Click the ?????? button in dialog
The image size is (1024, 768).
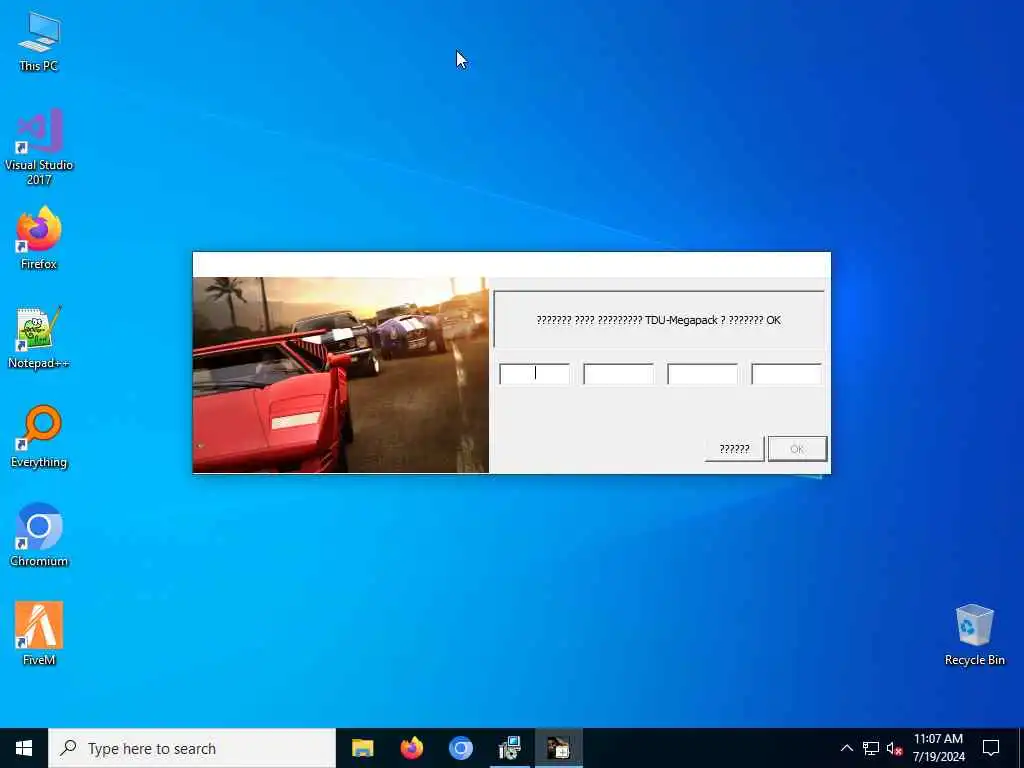734,449
